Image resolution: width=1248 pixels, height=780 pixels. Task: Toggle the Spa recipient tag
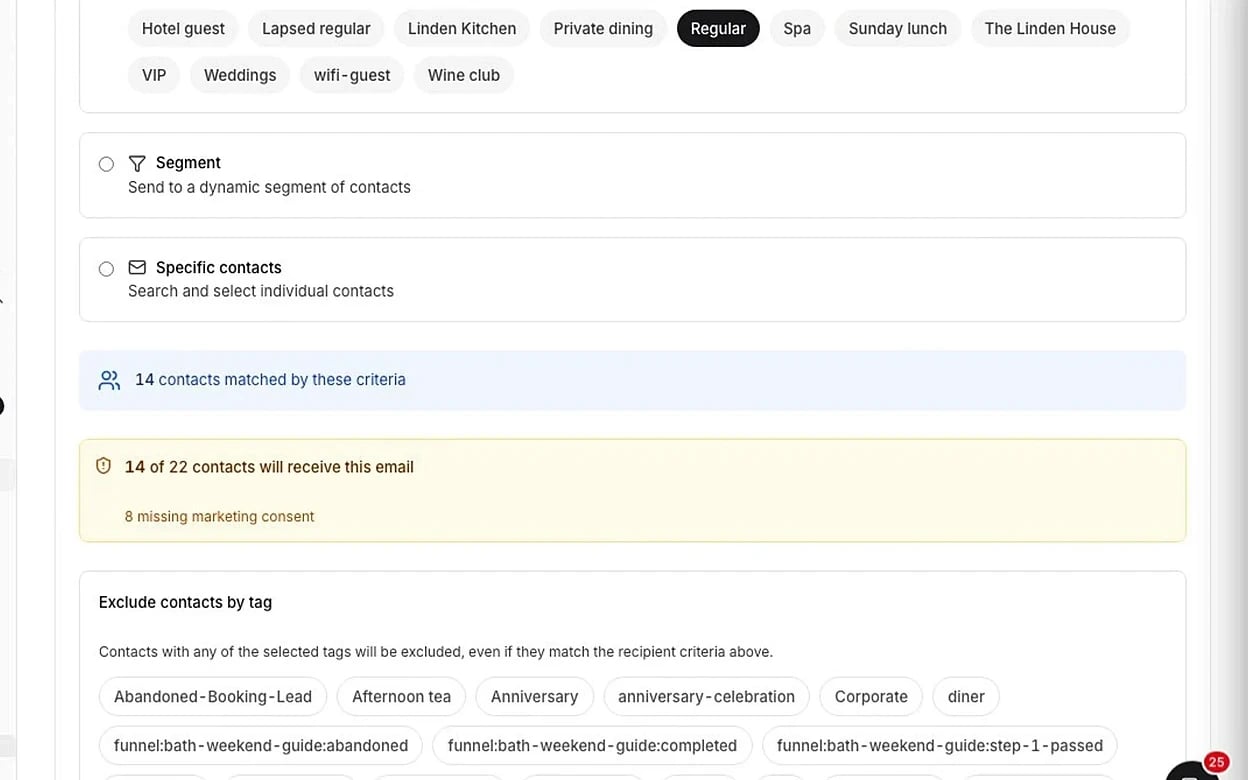(797, 28)
